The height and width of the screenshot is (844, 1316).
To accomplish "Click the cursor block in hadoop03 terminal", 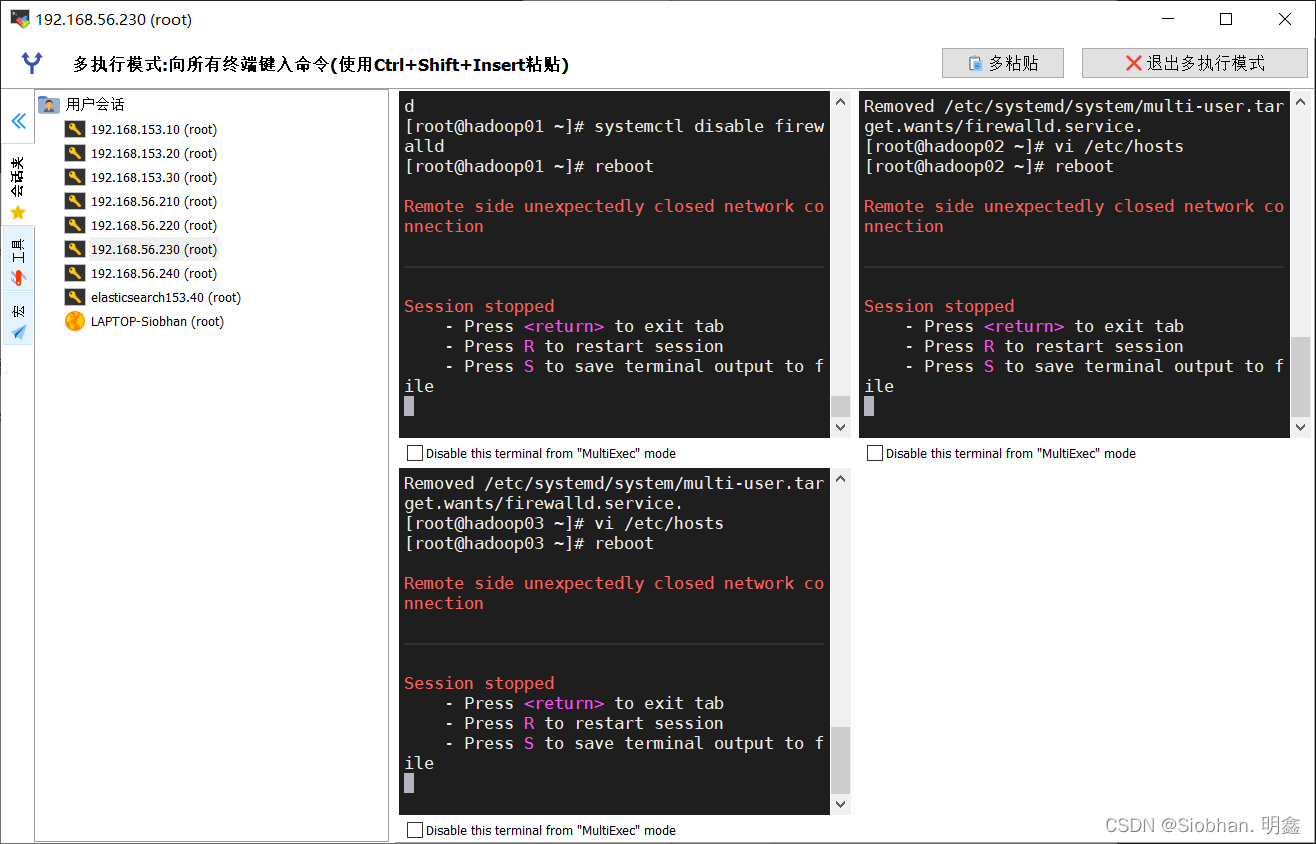I will pyautogui.click(x=409, y=783).
